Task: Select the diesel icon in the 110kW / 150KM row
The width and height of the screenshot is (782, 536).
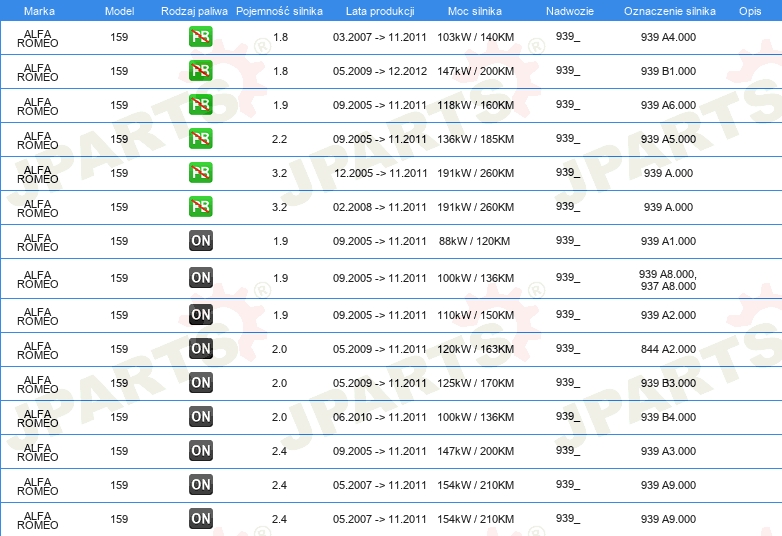Action: point(200,315)
